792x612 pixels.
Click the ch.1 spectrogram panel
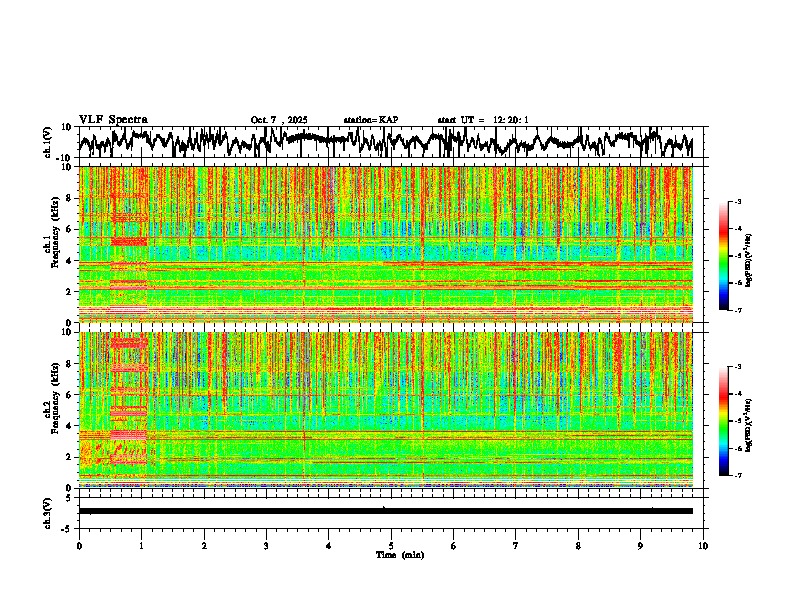386,244
